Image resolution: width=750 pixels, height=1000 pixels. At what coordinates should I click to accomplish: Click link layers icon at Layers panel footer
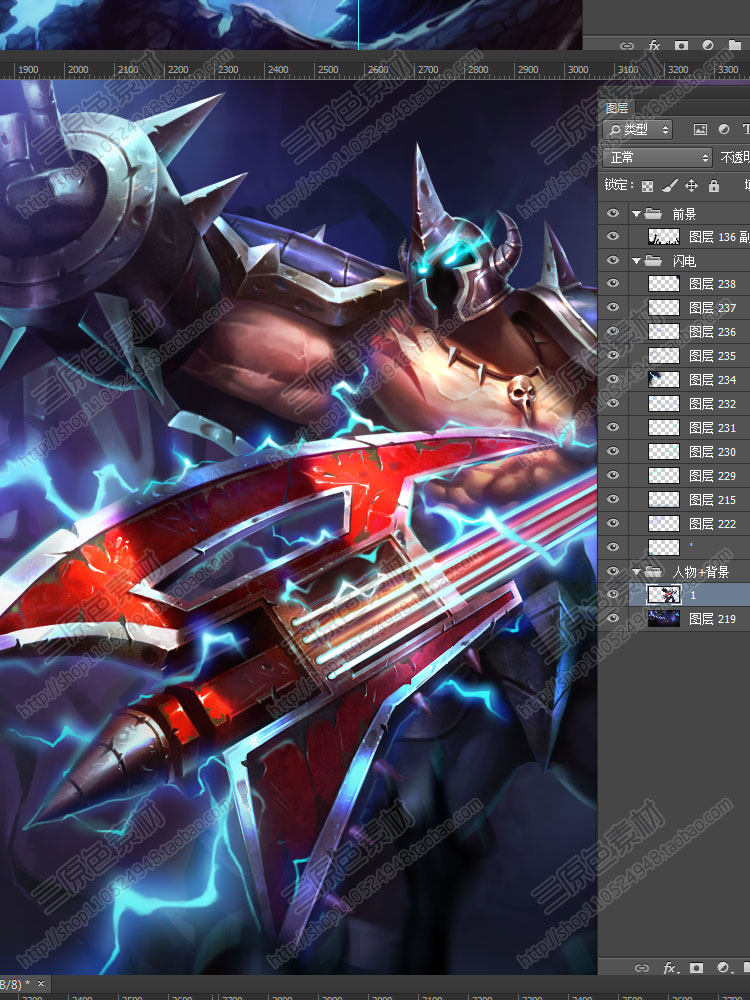[x=642, y=967]
